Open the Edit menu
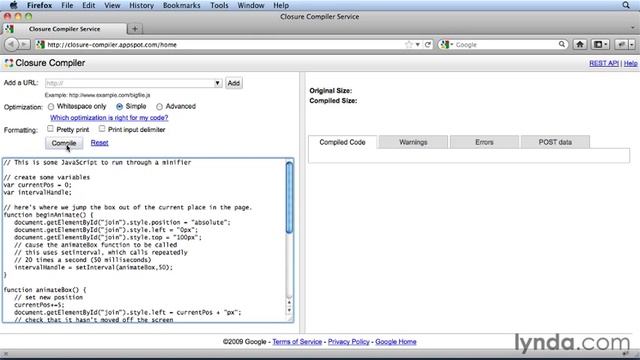Screen dimensions: 640x360 88,5
